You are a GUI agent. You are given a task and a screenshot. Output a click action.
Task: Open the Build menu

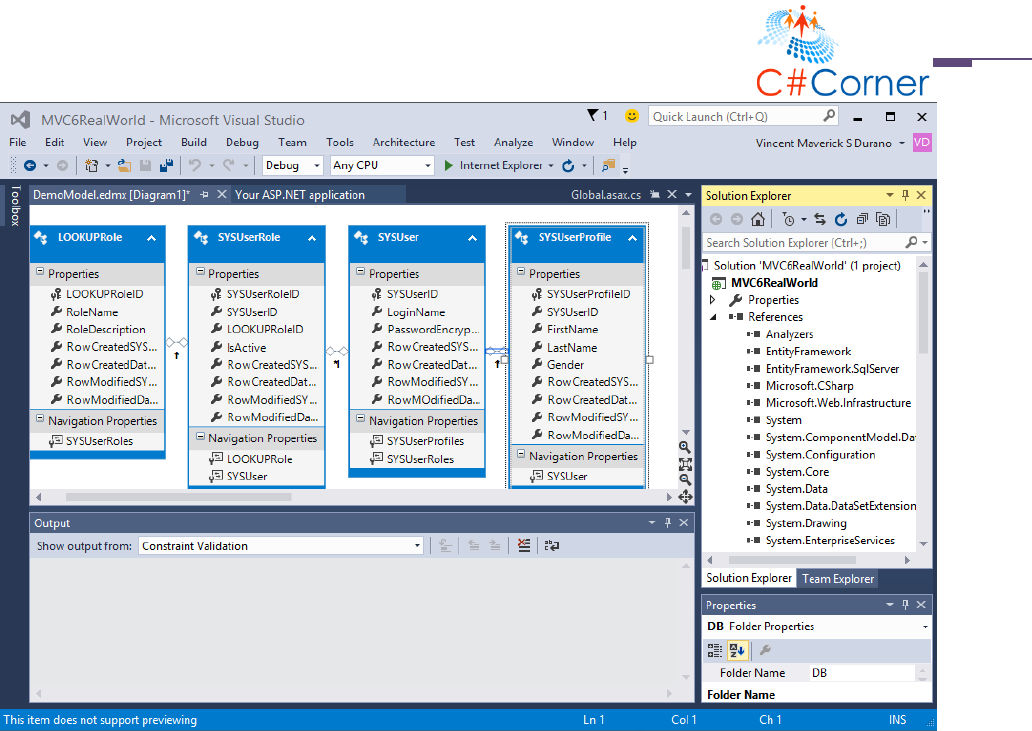(x=194, y=142)
